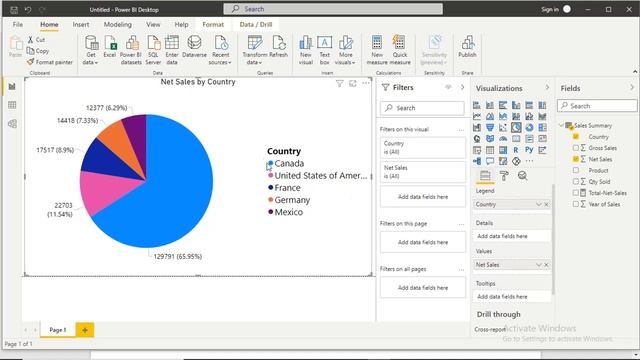This screenshot has height=360, width=640.
Task: Collapse the Fields pane
Action: coord(632,87)
